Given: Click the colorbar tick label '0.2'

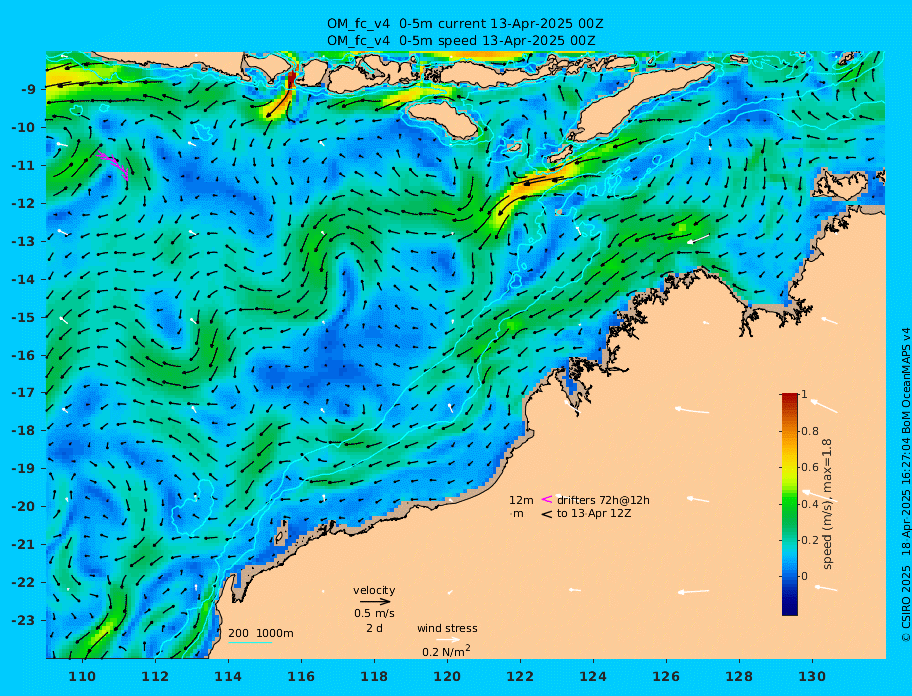Looking at the screenshot, I should coord(810,540).
